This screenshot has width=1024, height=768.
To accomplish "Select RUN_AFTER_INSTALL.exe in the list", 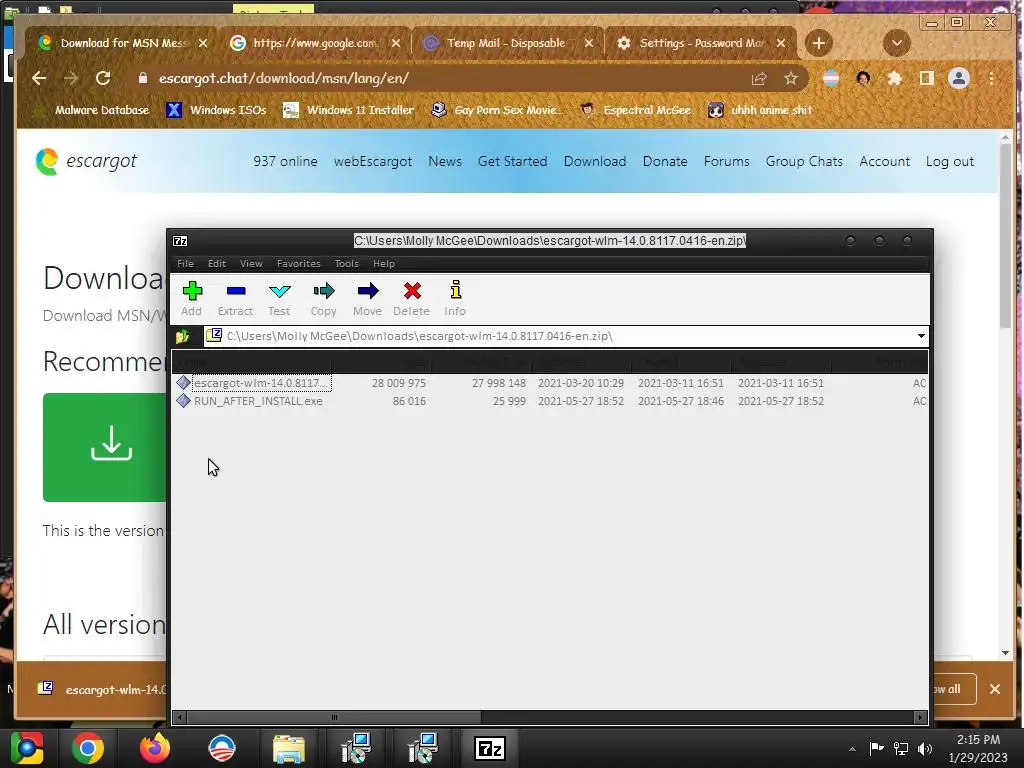I will click(x=258, y=401).
